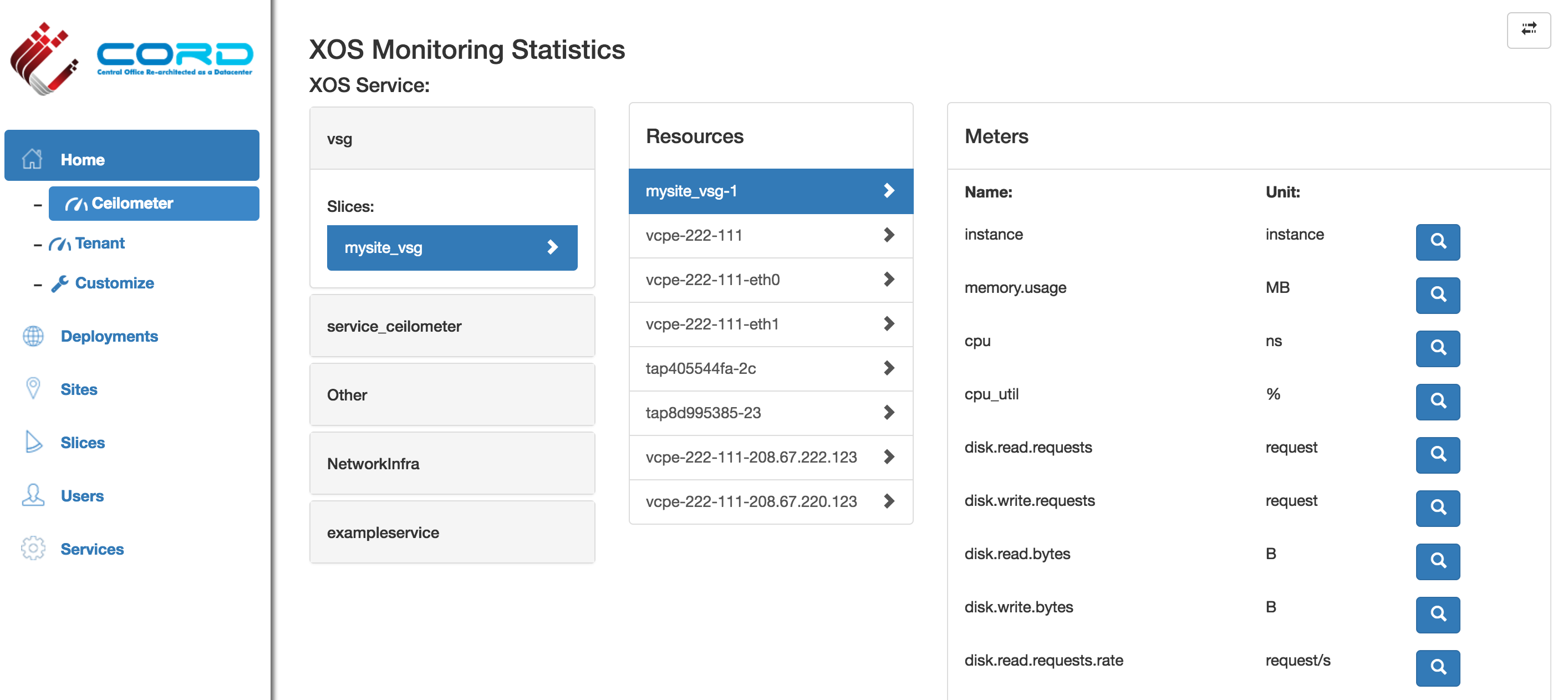Click the memory.usage meter name
The width and height of the screenshot is (1568, 700).
coord(1015,288)
